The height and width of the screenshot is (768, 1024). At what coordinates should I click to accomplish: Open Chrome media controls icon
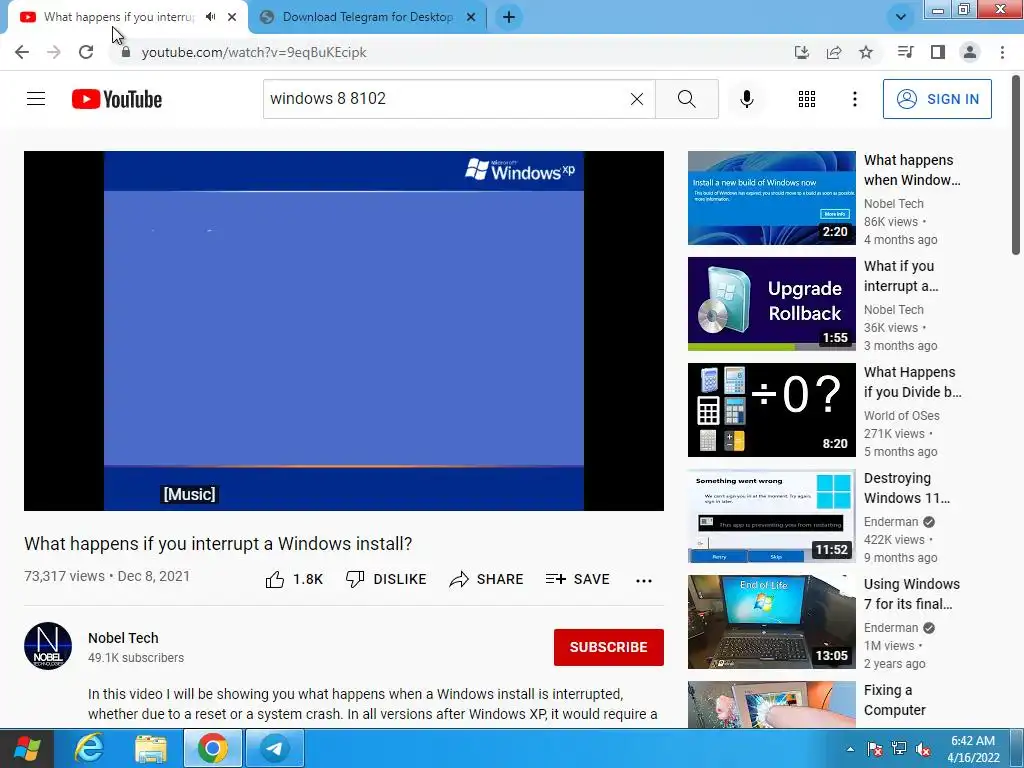coord(905,52)
